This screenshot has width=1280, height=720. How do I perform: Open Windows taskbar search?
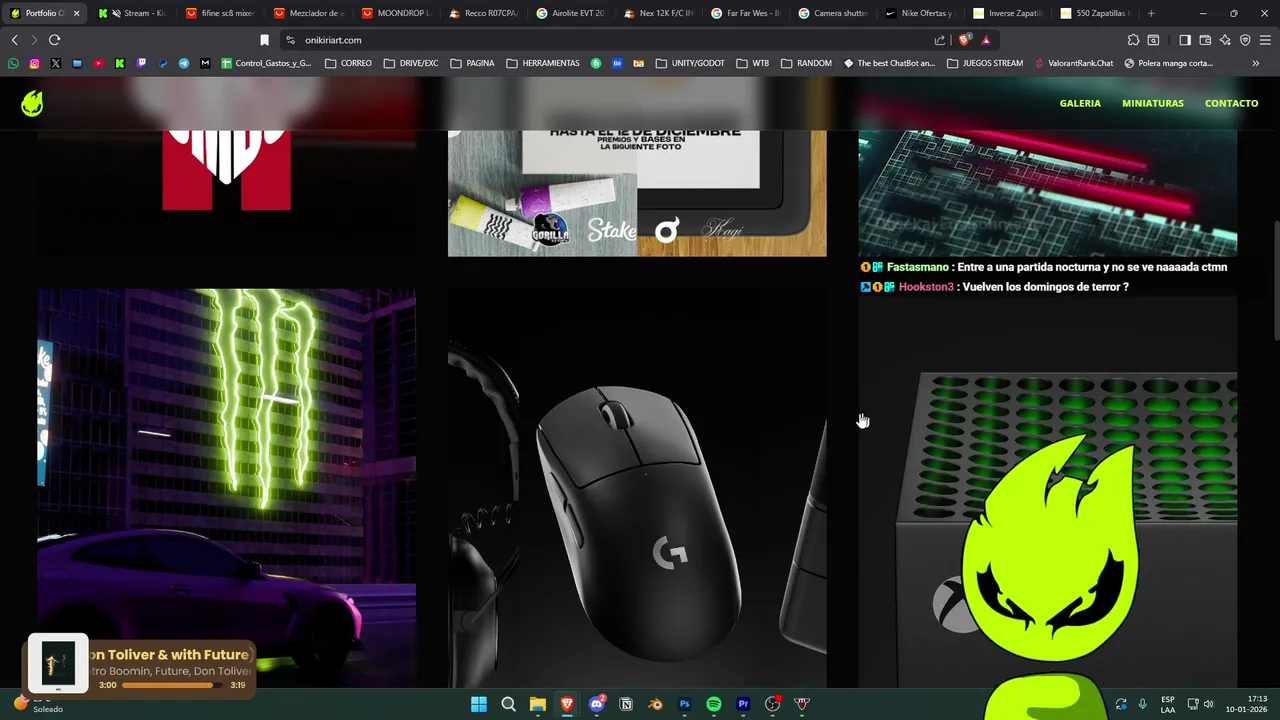[x=508, y=704]
